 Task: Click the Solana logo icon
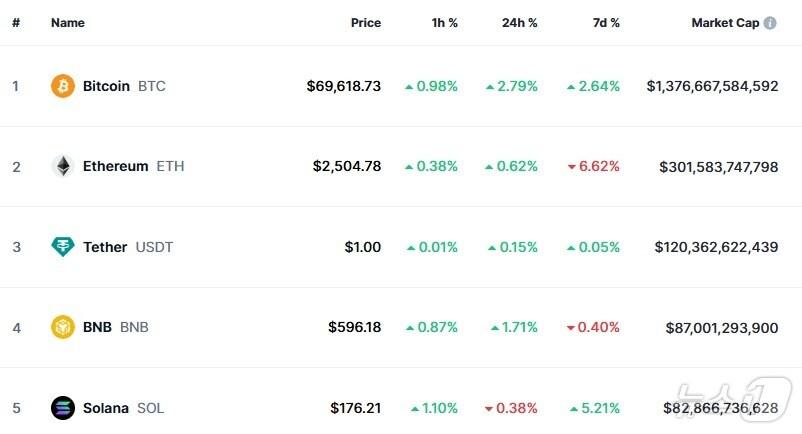click(63, 408)
